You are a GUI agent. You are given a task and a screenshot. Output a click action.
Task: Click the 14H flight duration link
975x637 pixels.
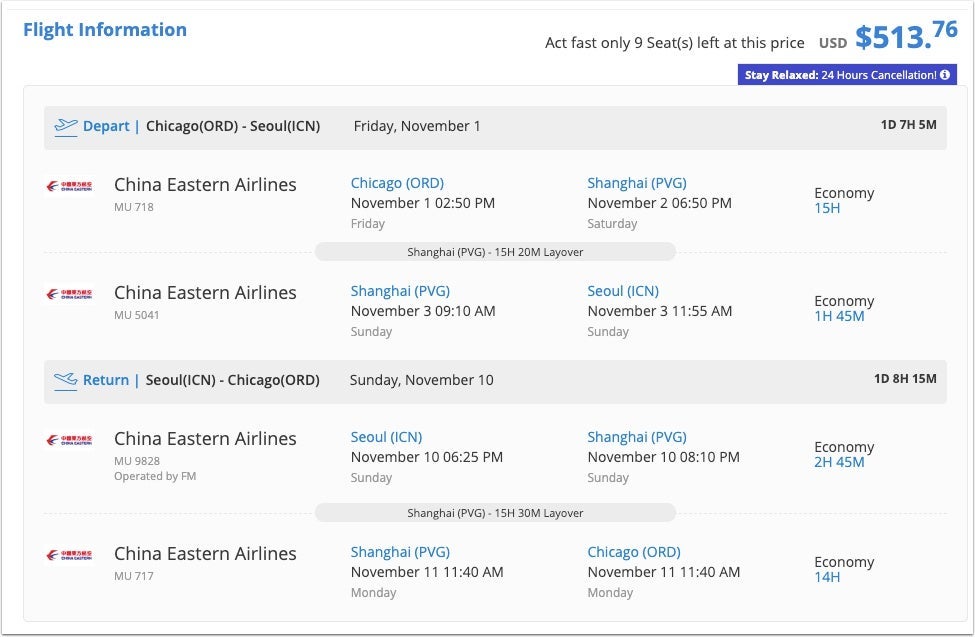(827, 577)
